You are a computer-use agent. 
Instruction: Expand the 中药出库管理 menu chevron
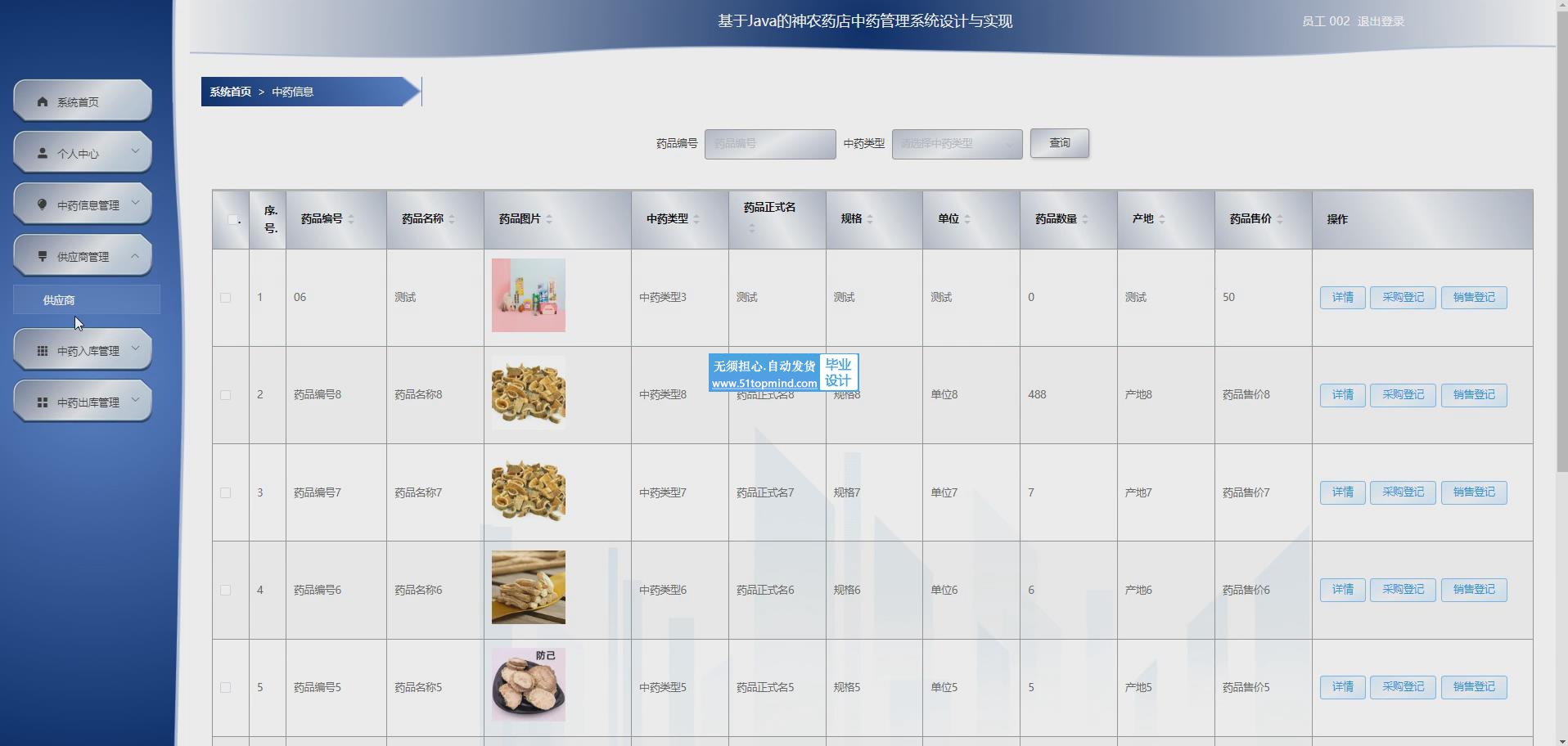[136, 400]
